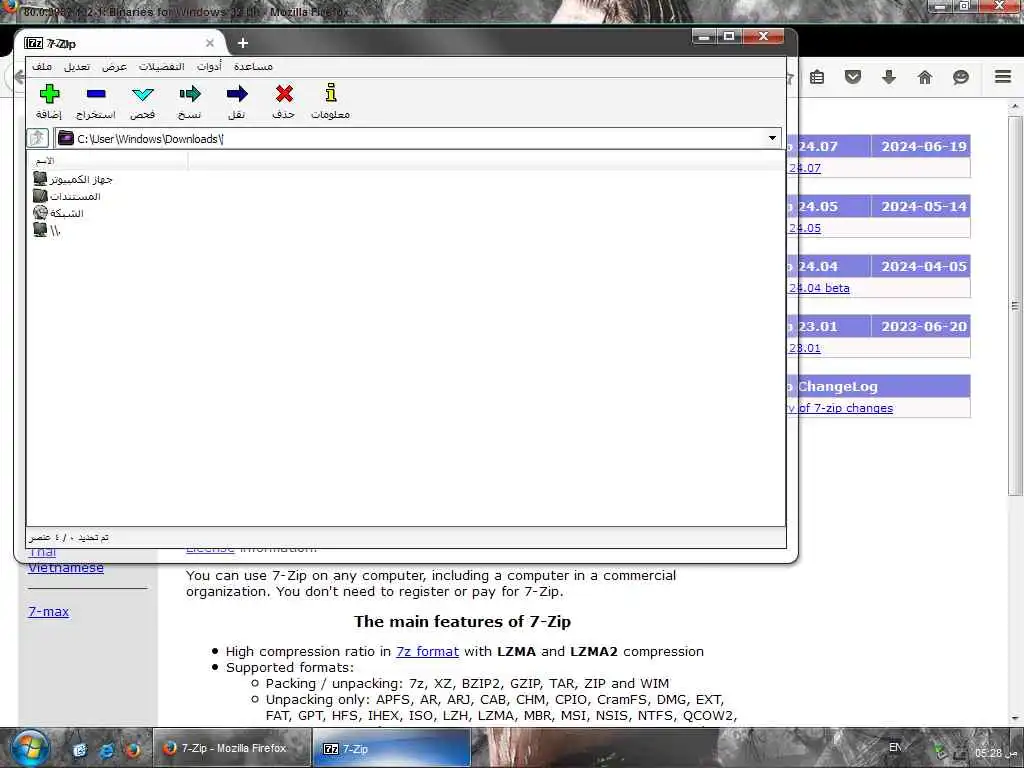Click the system tray clock
This screenshot has width=1024, height=768.
point(996,753)
